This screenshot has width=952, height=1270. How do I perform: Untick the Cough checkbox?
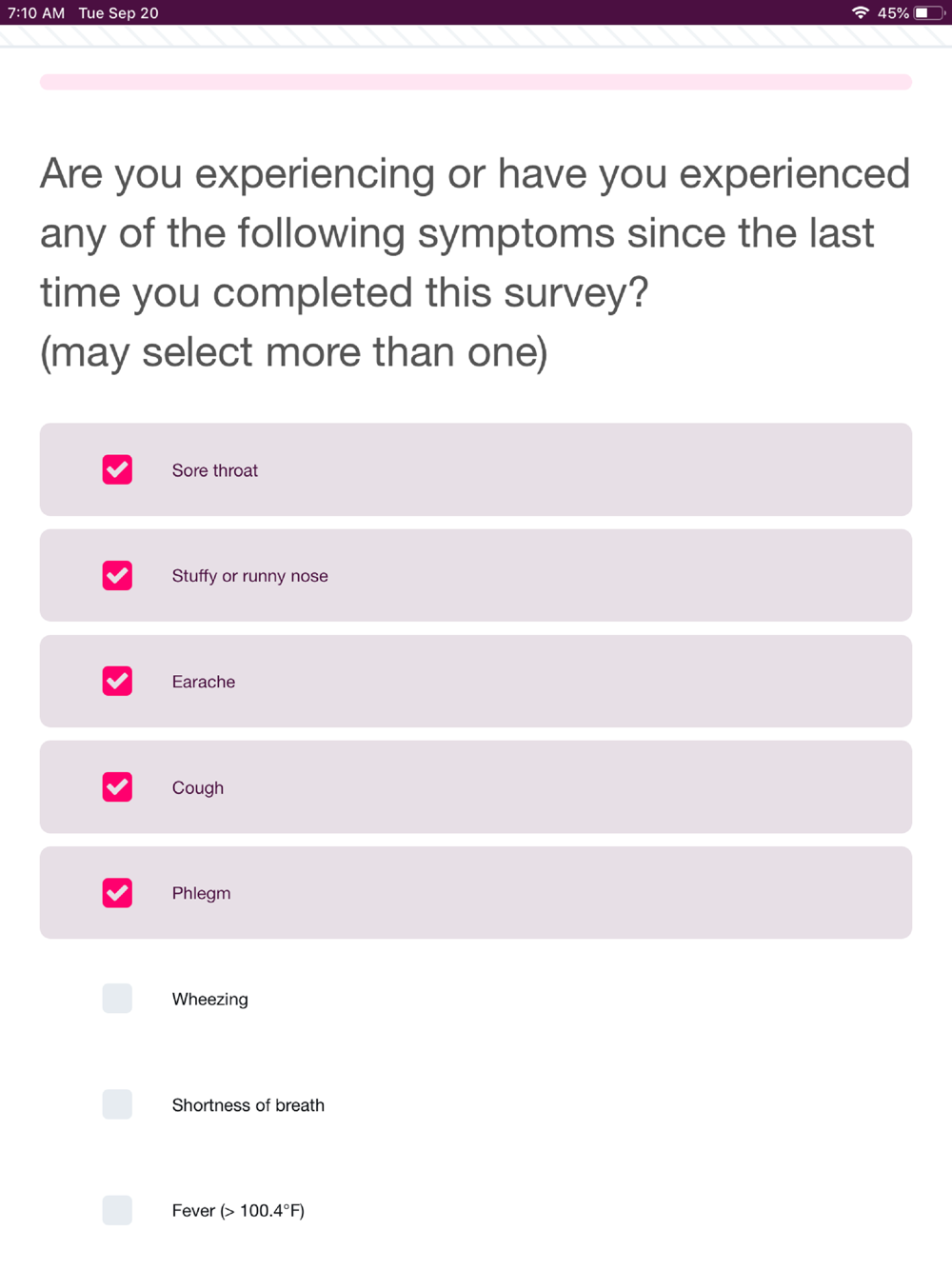[x=117, y=786]
